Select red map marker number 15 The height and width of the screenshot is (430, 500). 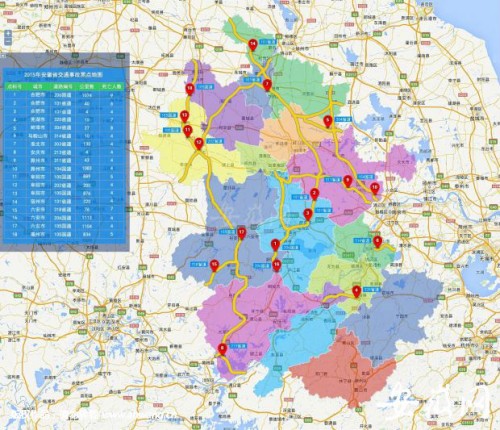pyautogui.click(x=214, y=266)
